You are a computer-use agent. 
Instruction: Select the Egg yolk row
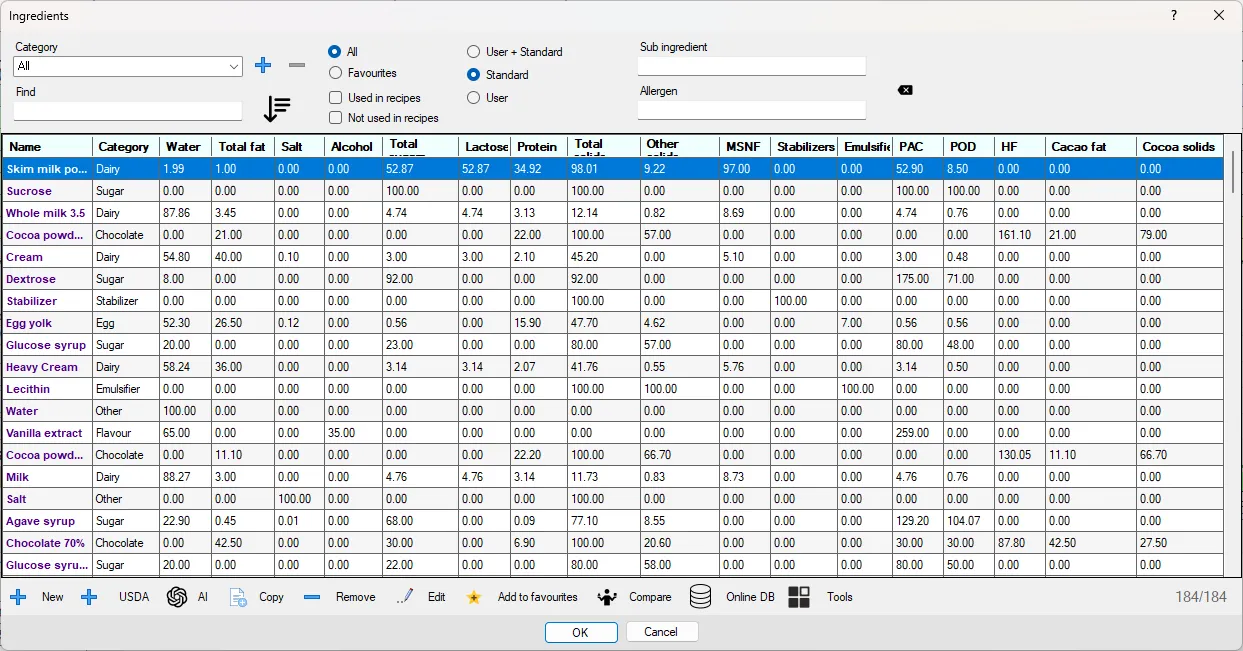click(613, 323)
